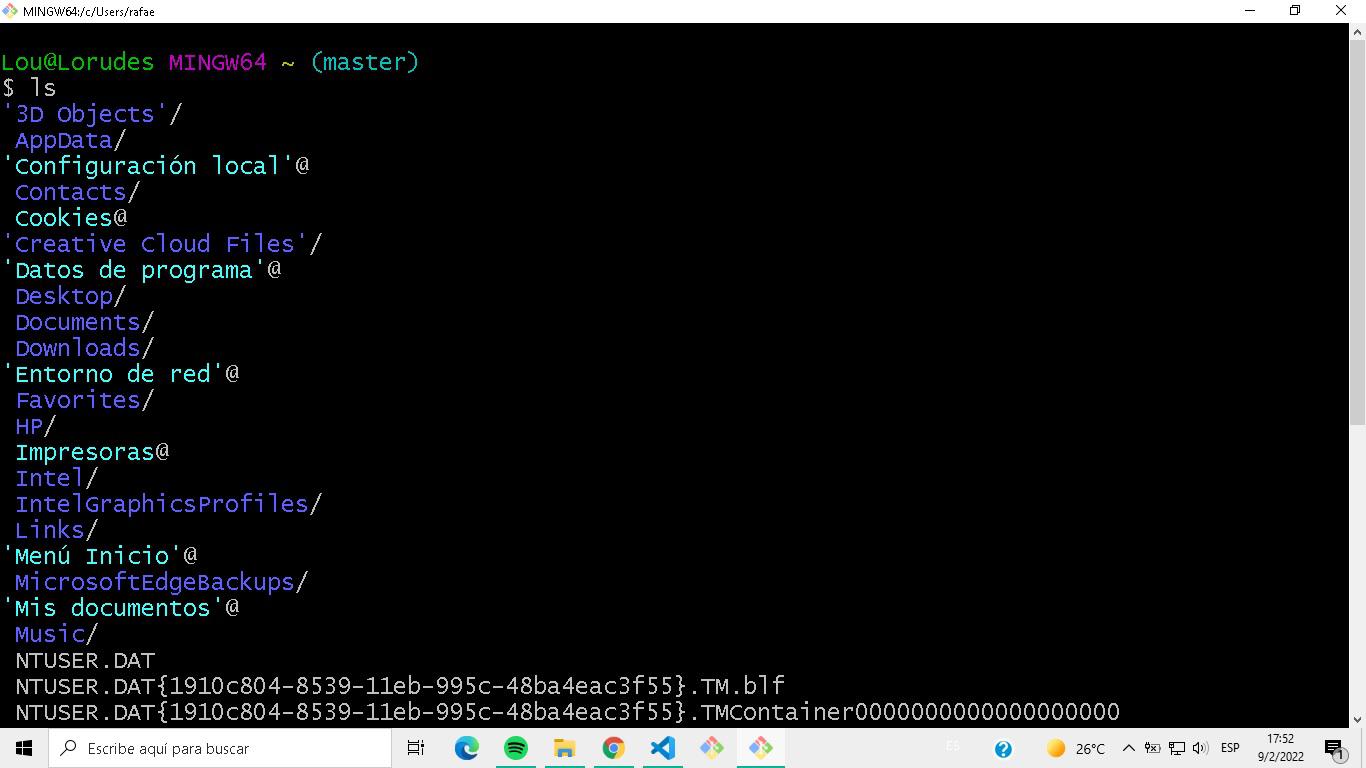Viewport: 1366px width, 768px height.
Task: Click the Favorites directory entry
Action: [x=84, y=400]
